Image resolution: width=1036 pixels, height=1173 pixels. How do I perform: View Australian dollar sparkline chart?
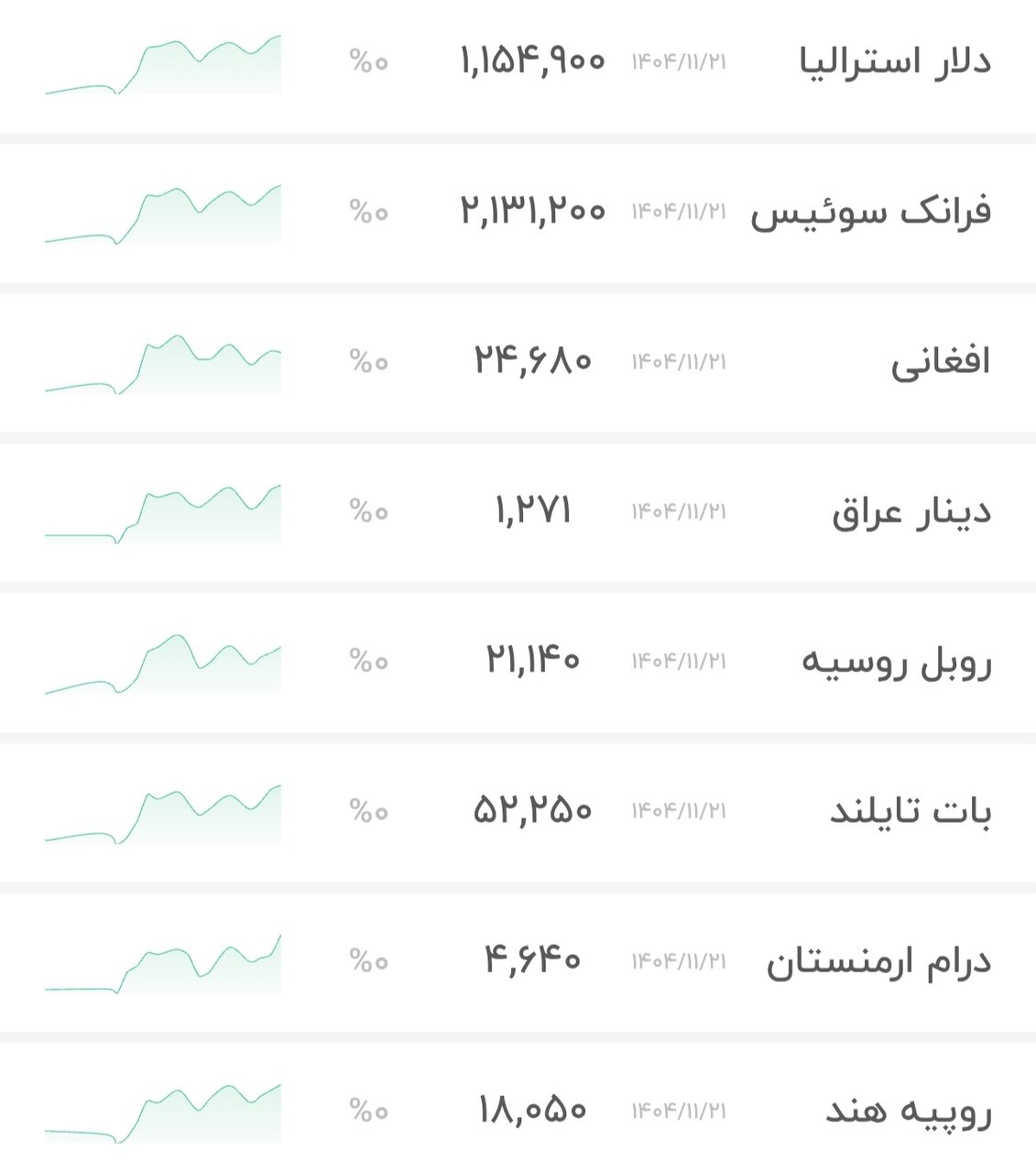(163, 64)
